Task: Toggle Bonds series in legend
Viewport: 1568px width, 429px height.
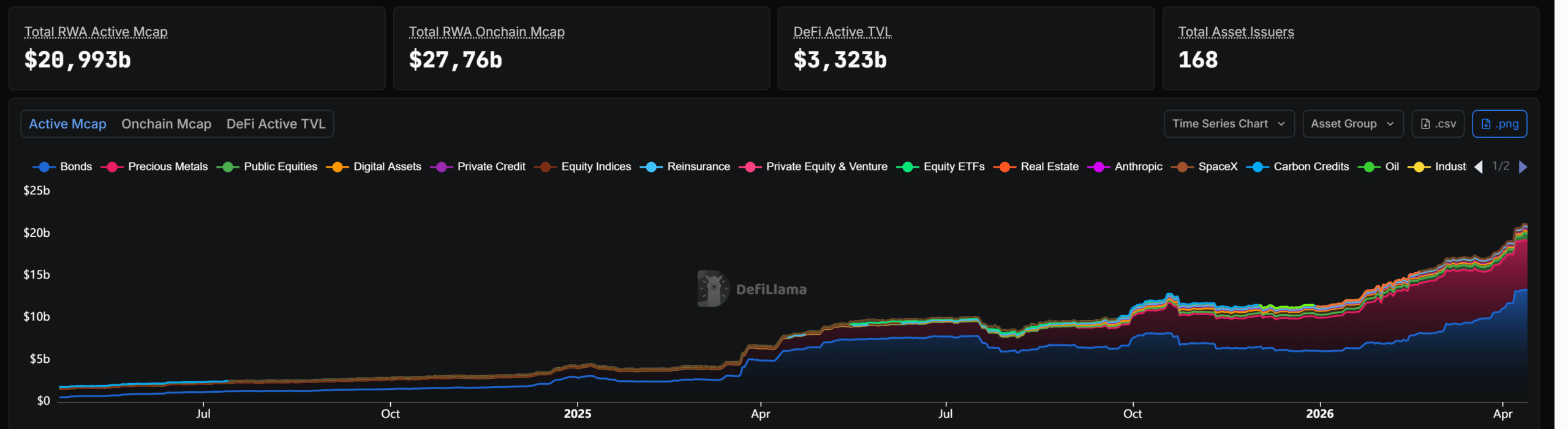Action: [x=62, y=166]
